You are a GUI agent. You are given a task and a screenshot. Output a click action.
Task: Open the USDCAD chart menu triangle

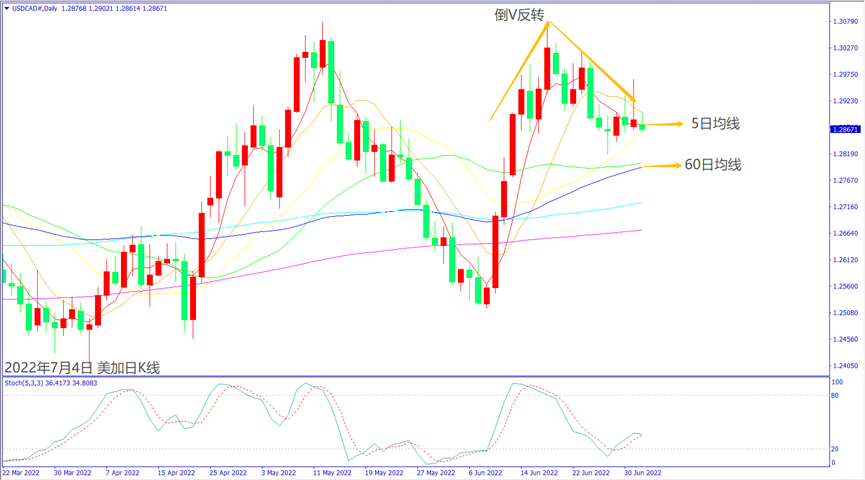[x=6, y=8]
